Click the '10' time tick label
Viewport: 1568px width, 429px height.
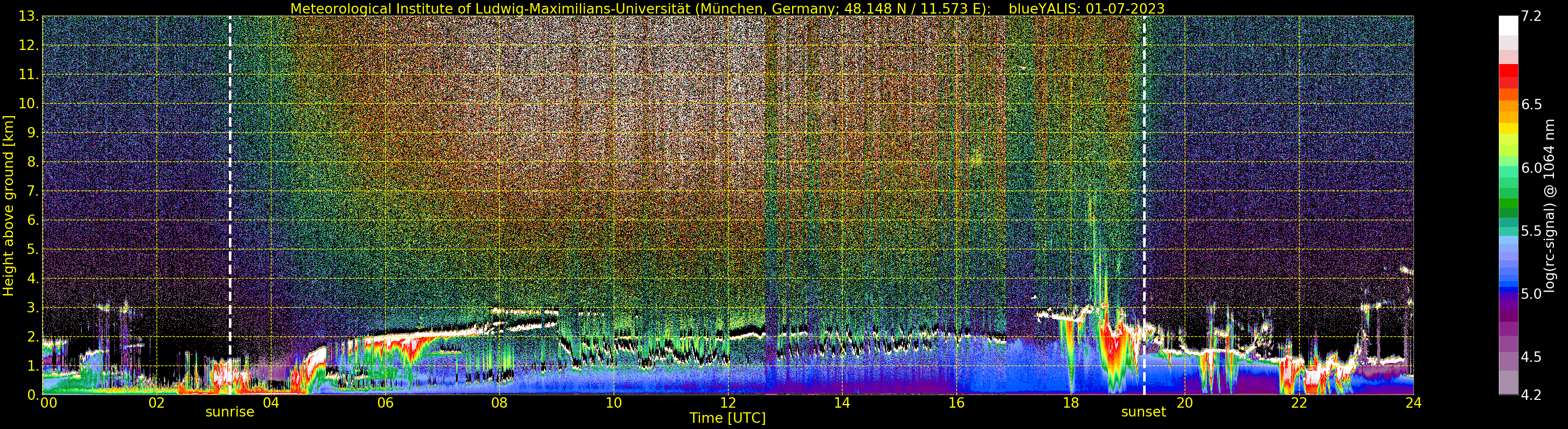[x=614, y=403]
